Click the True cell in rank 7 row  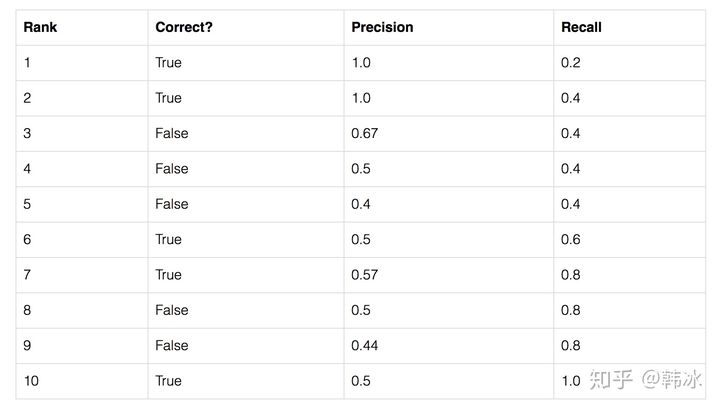[169, 275]
